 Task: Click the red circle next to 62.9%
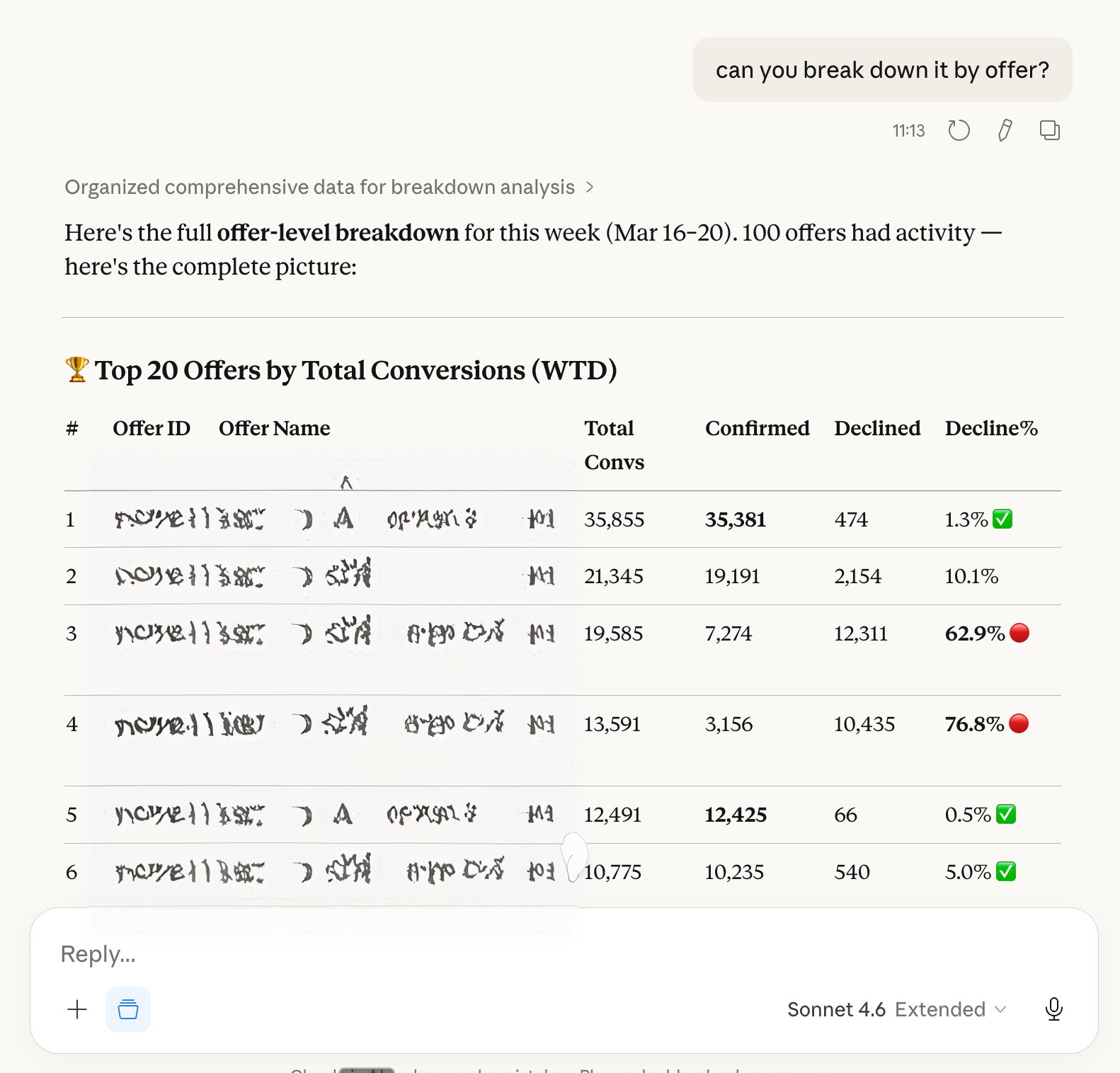(1019, 633)
